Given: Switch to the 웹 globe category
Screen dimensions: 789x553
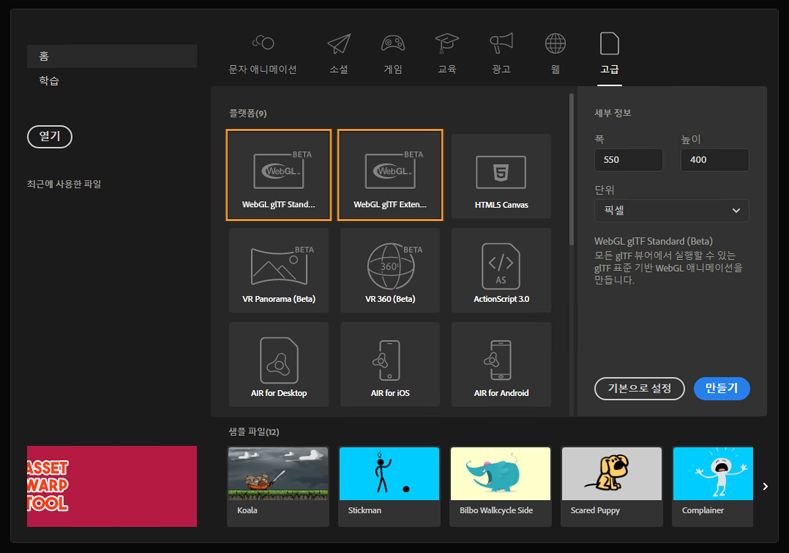Looking at the screenshot, I should 556,54.
